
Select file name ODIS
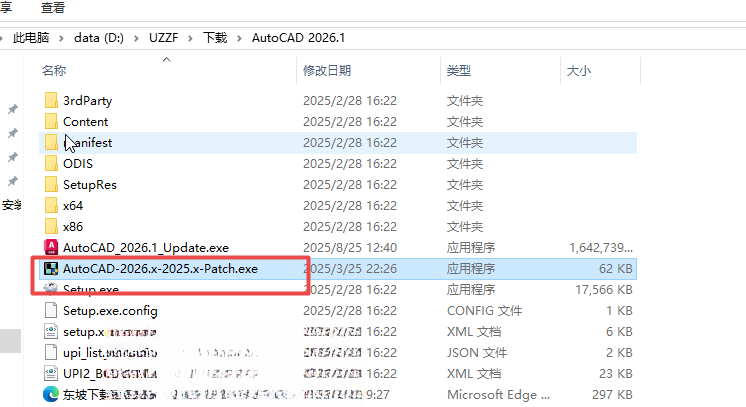pos(78,163)
